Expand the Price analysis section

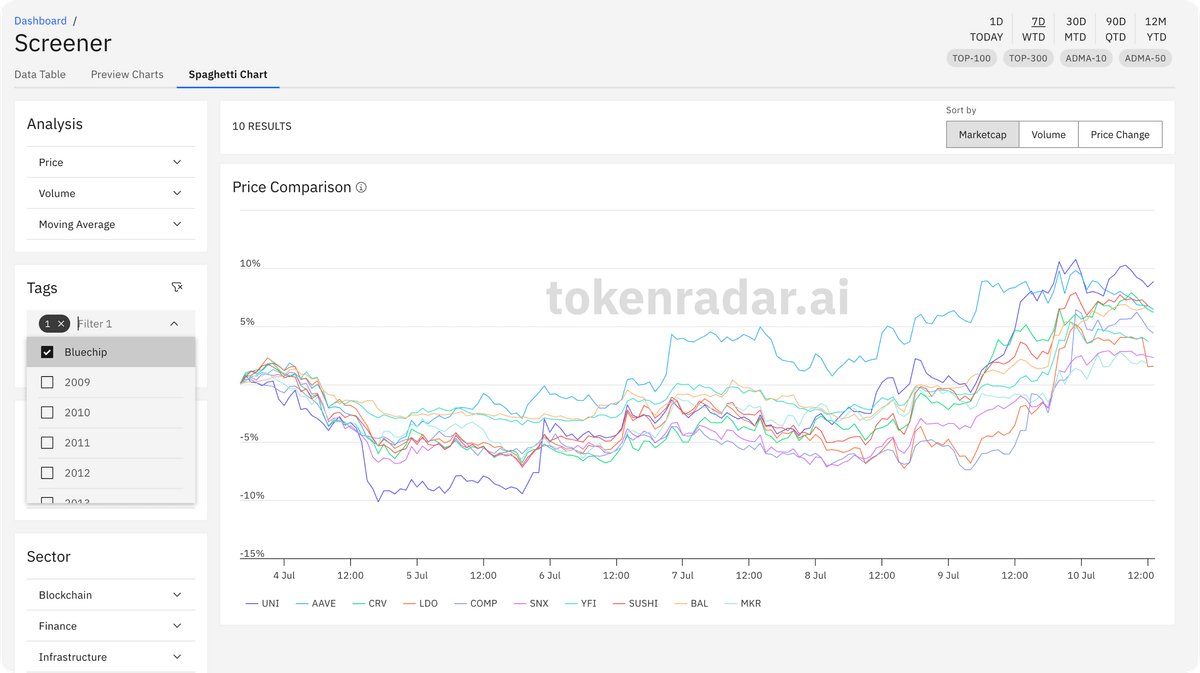pyautogui.click(x=110, y=162)
